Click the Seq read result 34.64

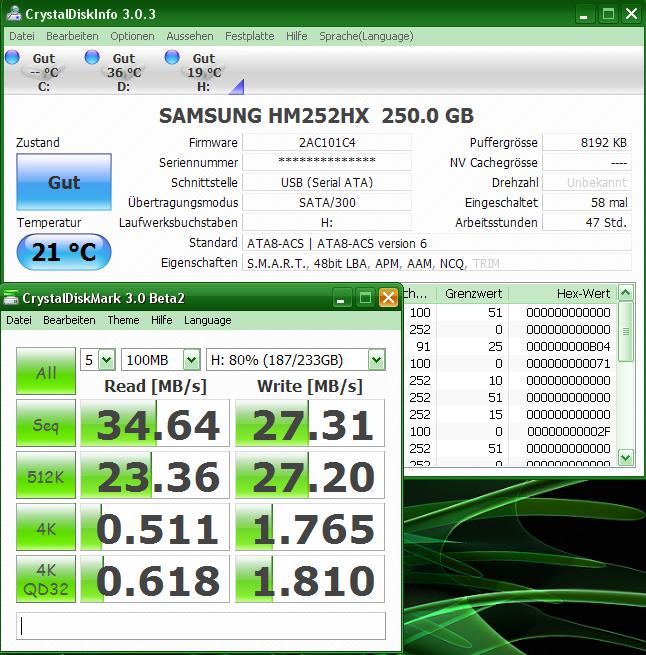pyautogui.click(x=155, y=423)
